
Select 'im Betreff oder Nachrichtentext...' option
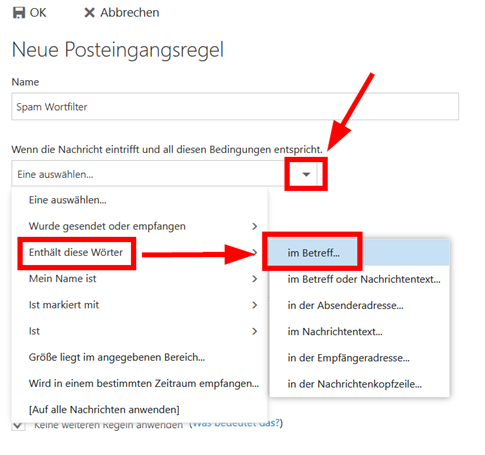click(359, 279)
